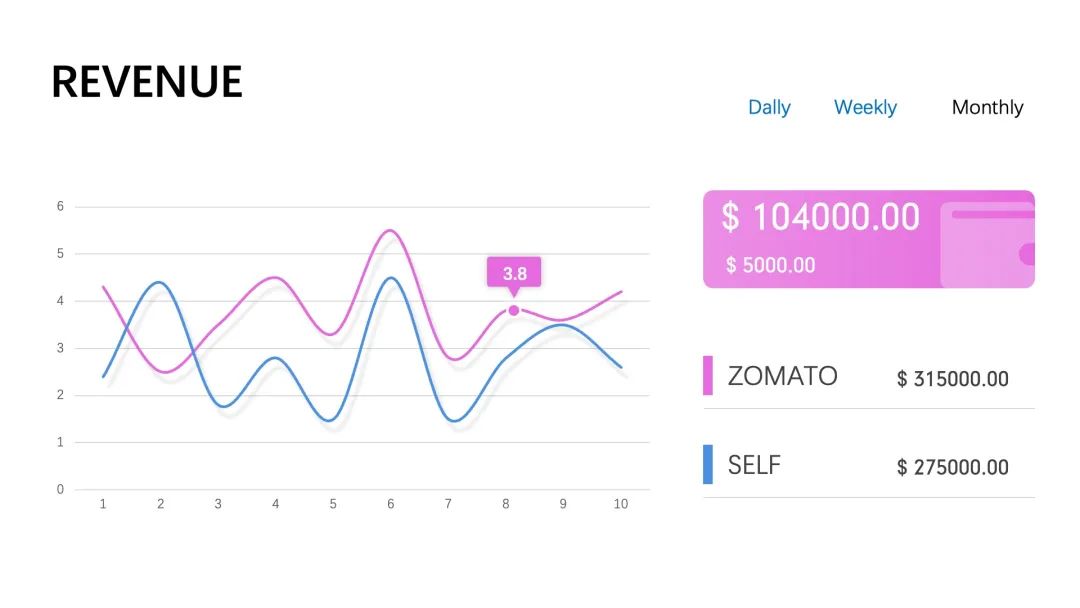Select the Monthly tab

(987, 107)
